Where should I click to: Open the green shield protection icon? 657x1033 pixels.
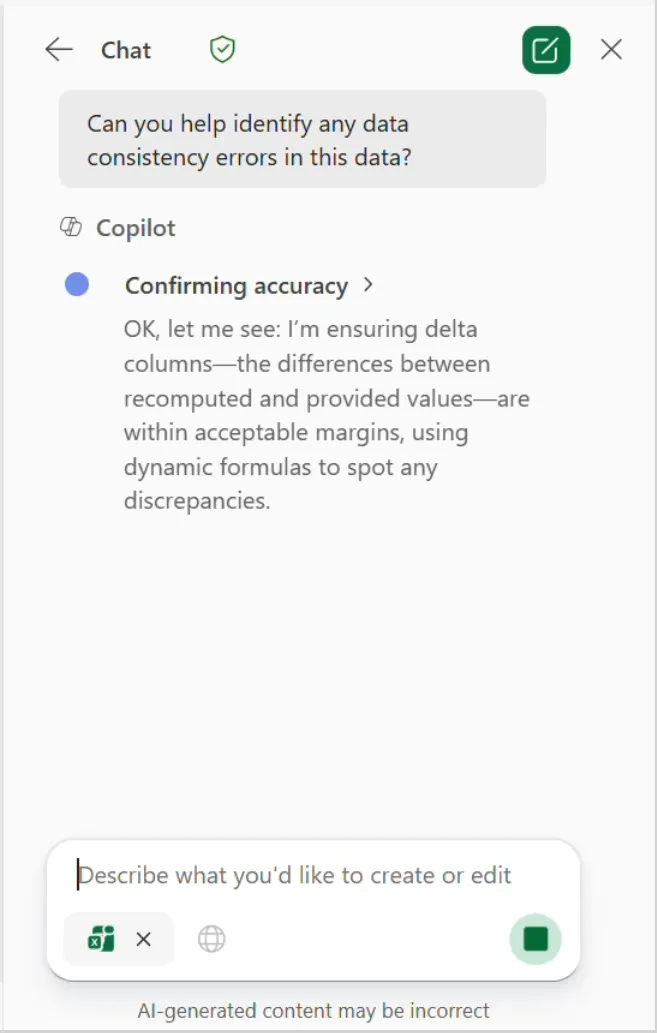[x=223, y=49]
